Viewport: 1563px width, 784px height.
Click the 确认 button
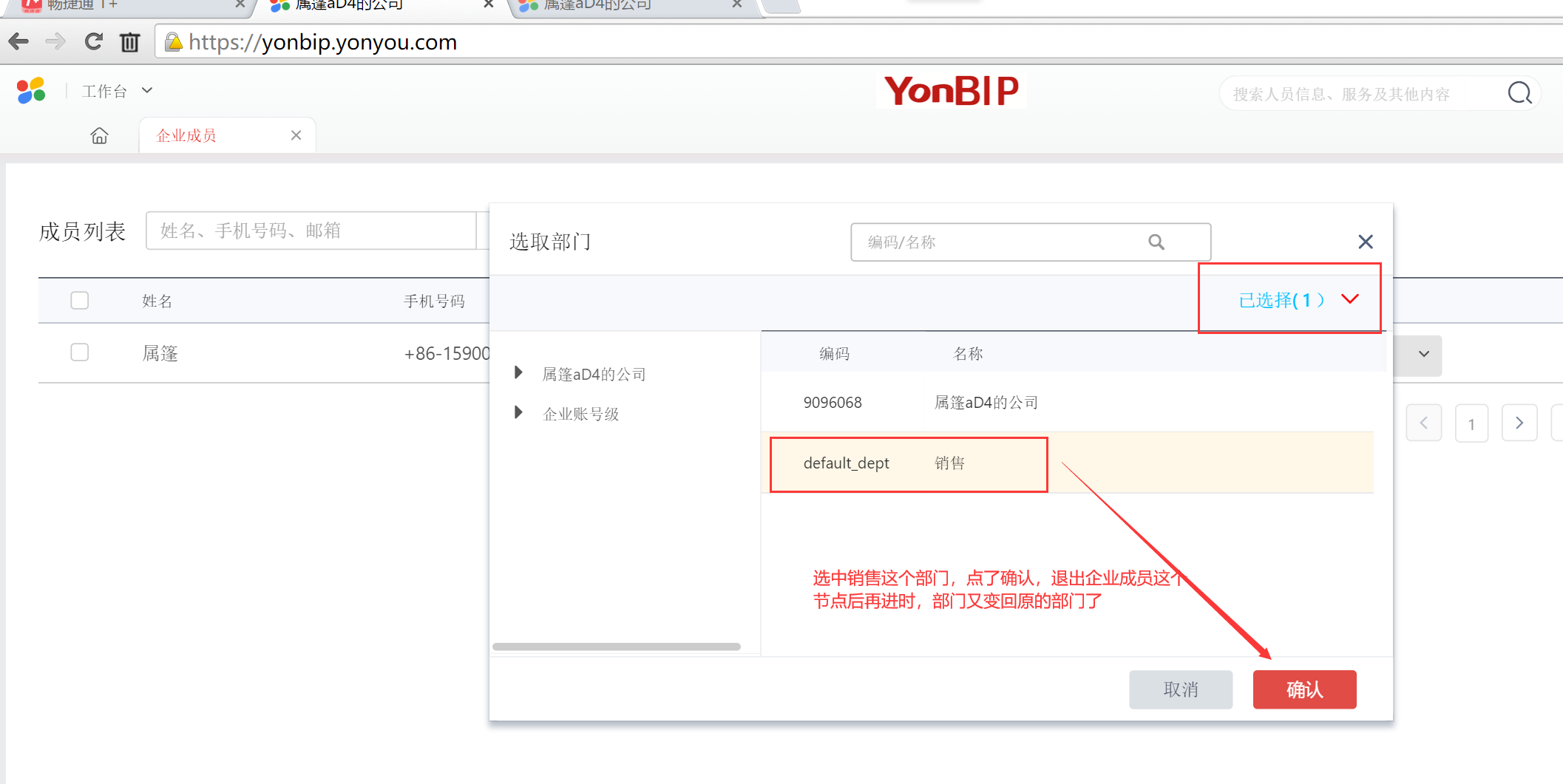pyautogui.click(x=1304, y=689)
